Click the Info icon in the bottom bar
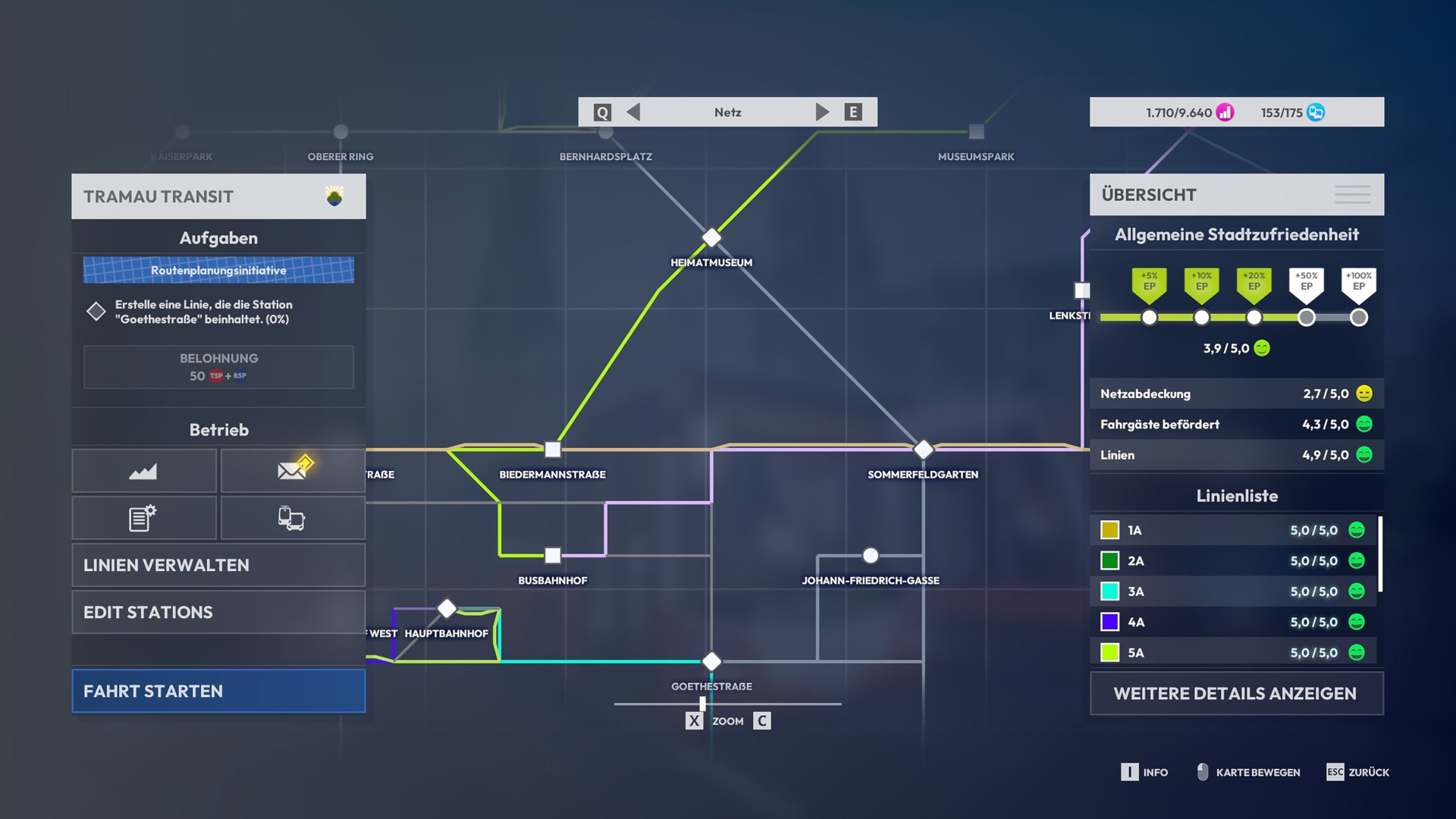The image size is (1456, 819). [x=1129, y=772]
